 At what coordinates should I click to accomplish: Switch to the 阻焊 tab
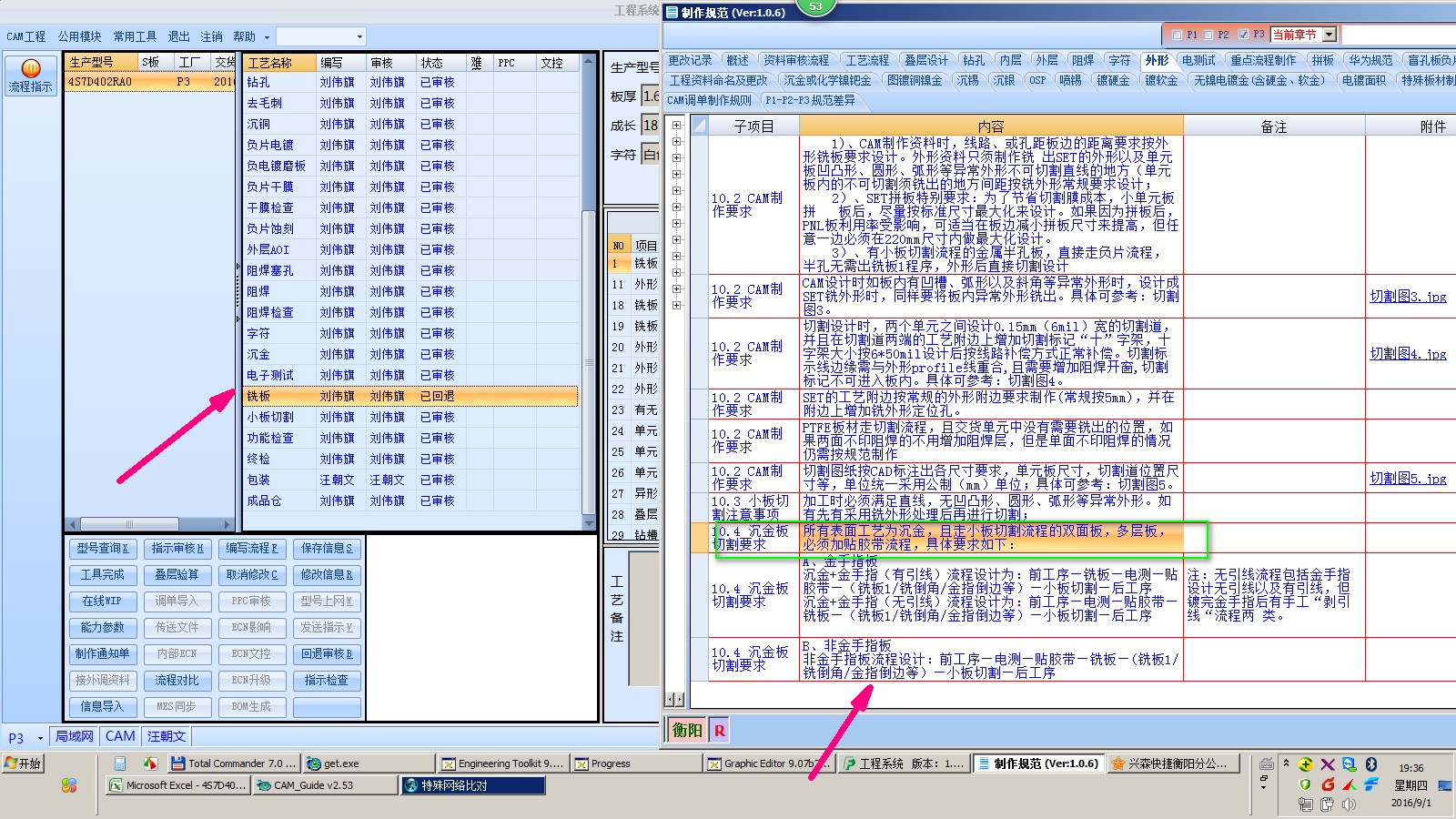coord(1083,60)
